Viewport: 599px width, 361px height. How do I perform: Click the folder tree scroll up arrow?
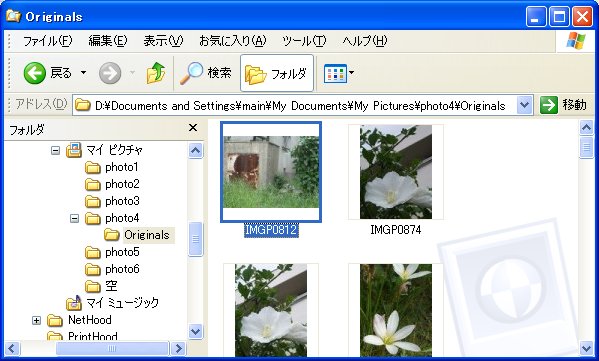pos(195,150)
